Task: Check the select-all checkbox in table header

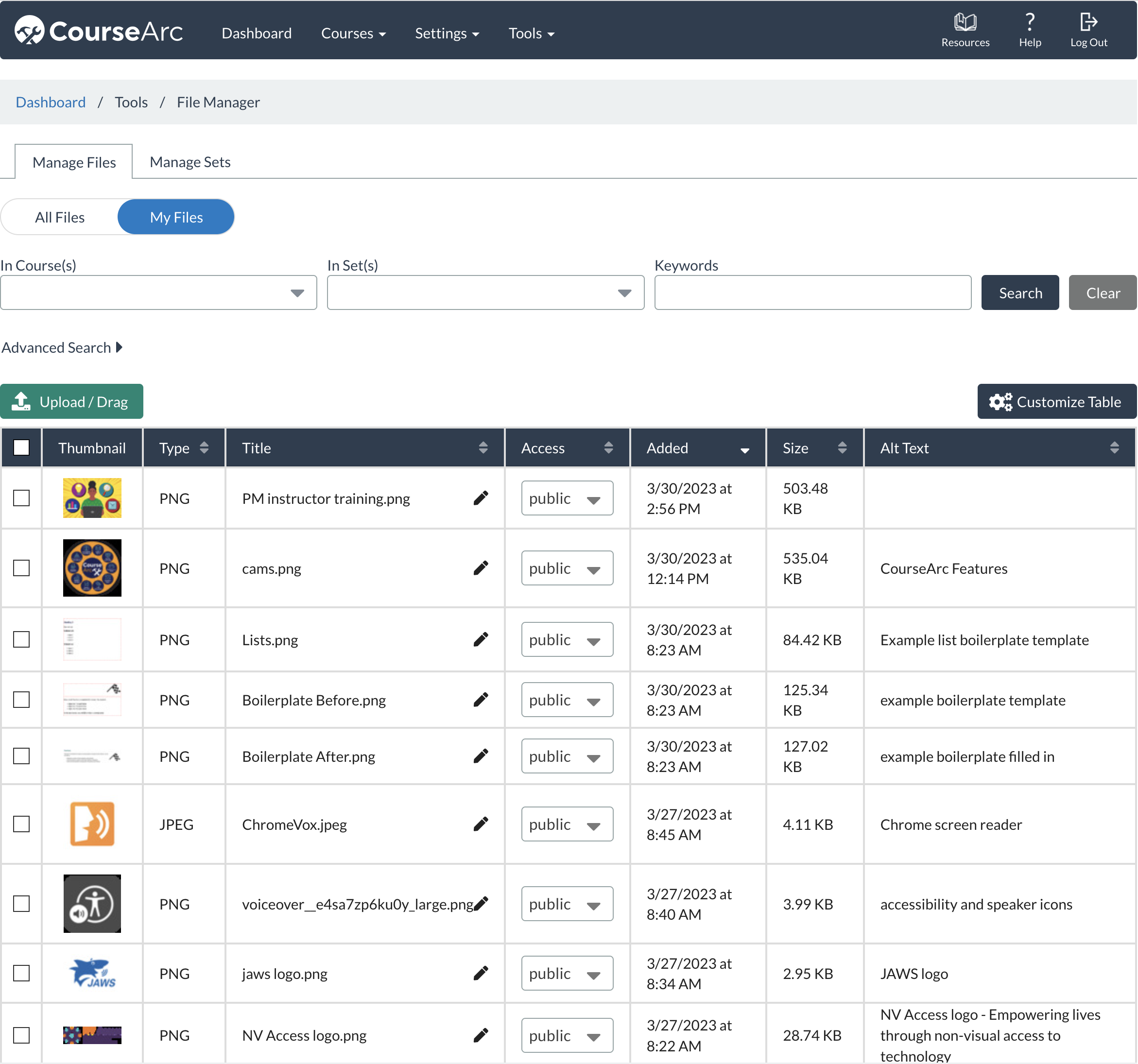Action: (x=21, y=447)
